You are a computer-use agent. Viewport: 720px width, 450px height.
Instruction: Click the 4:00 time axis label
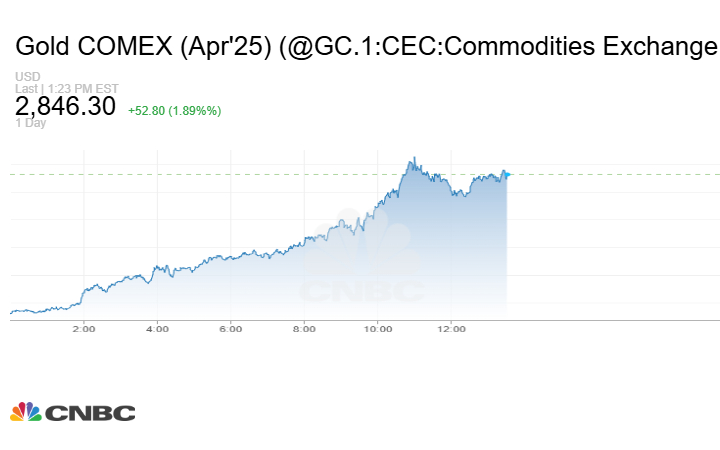click(x=157, y=328)
